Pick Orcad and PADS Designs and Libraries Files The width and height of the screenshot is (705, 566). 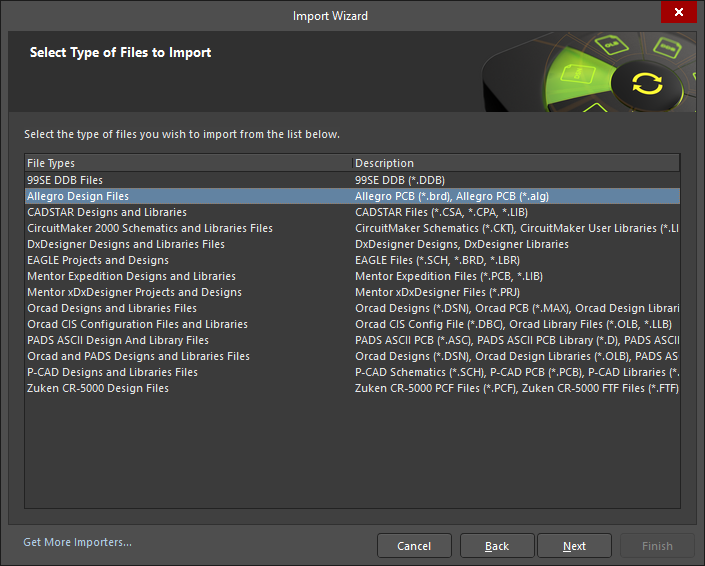click(x=352, y=356)
